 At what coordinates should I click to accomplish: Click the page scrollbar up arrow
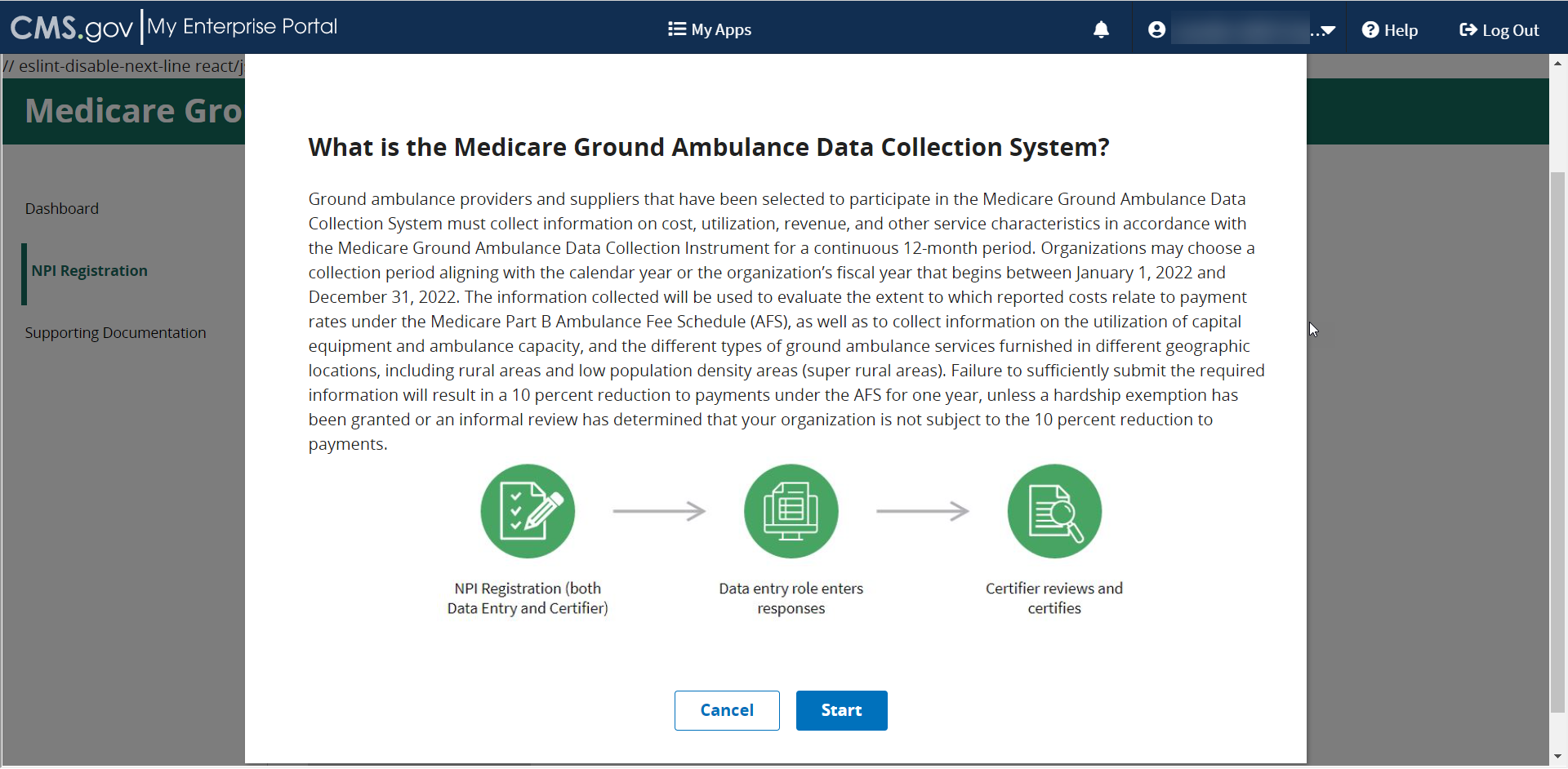click(x=1558, y=63)
